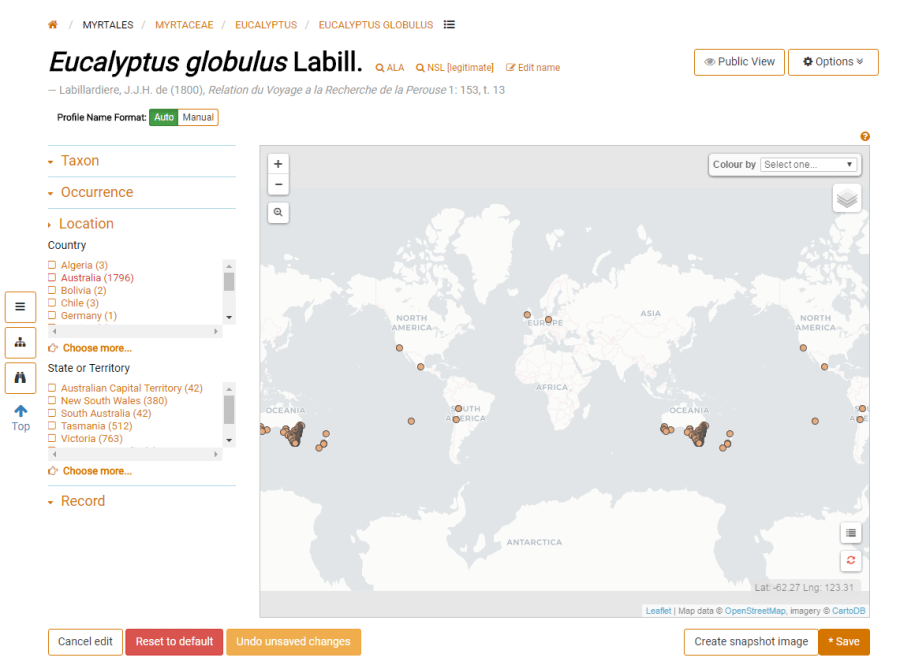
Task: Open the hierarchy tree sidebar icon
Action: tap(20, 342)
